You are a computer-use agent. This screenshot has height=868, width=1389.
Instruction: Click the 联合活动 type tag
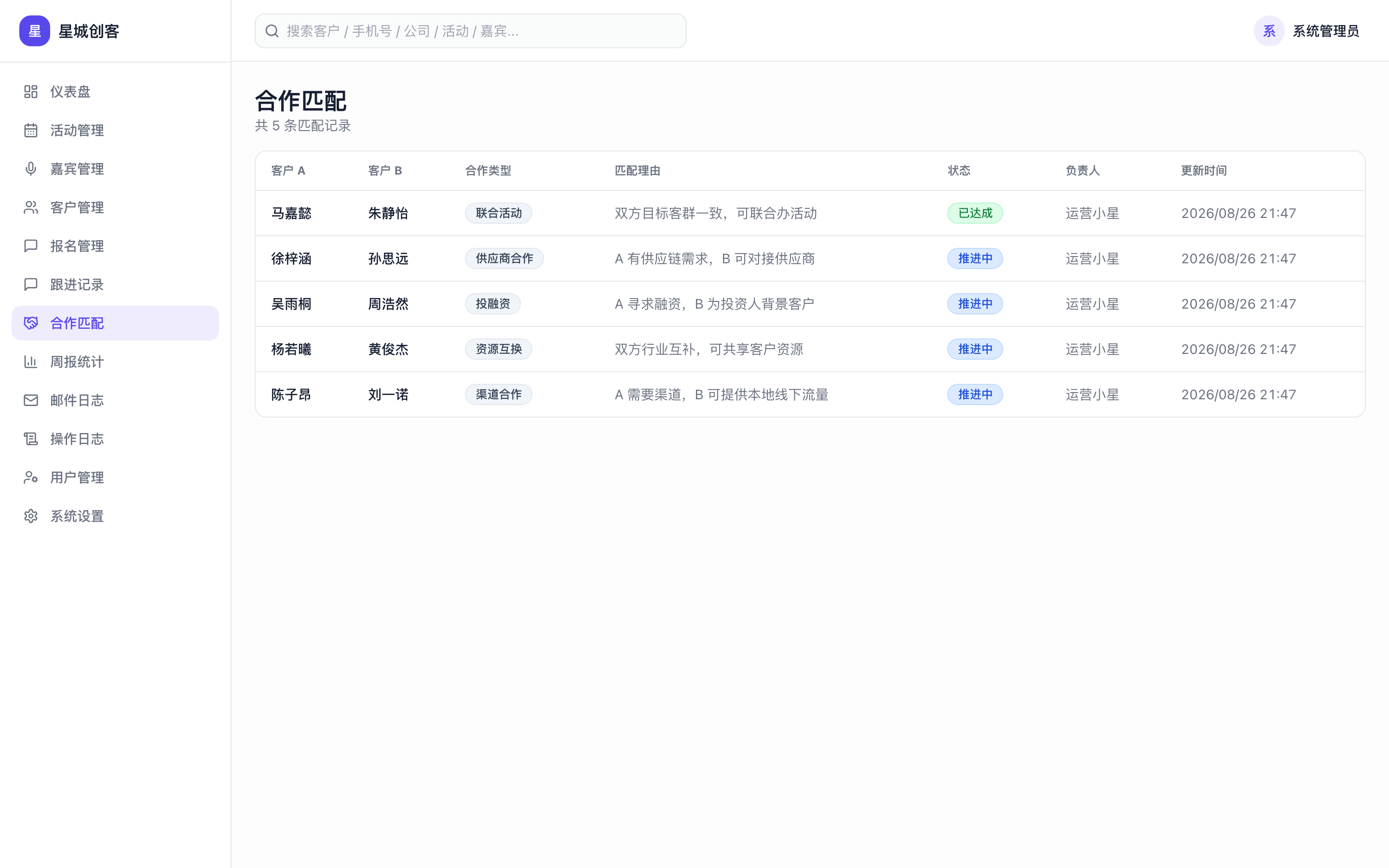pyautogui.click(x=498, y=213)
